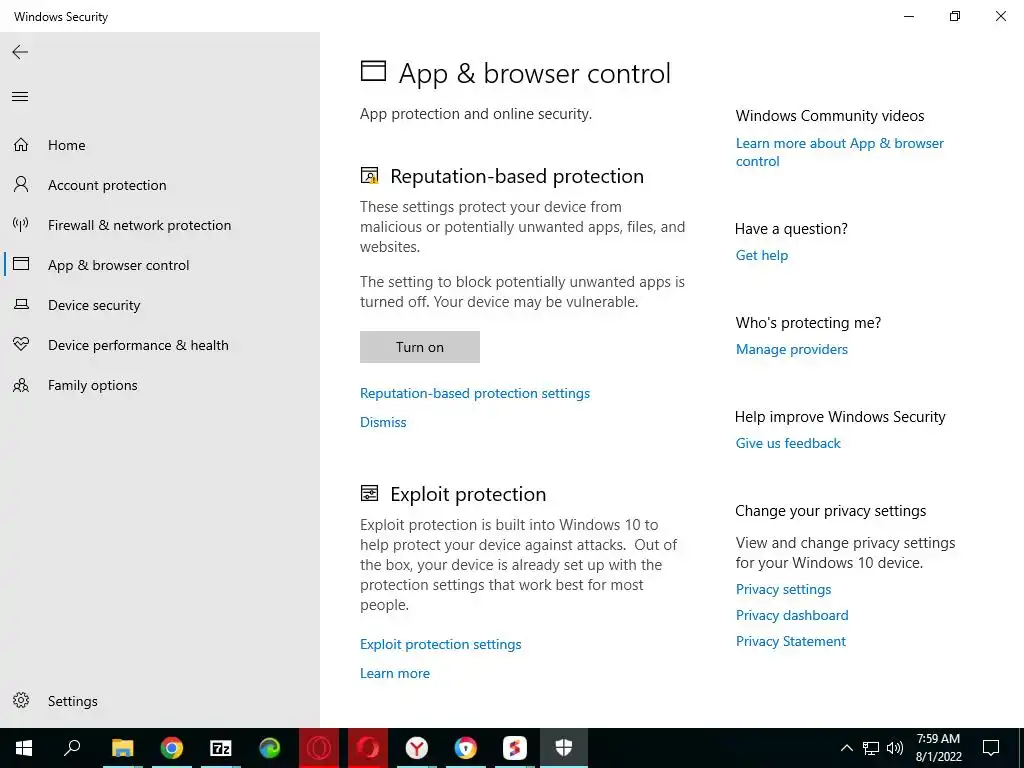Open the hamburger navigation menu
The image size is (1024, 768).
coord(20,97)
